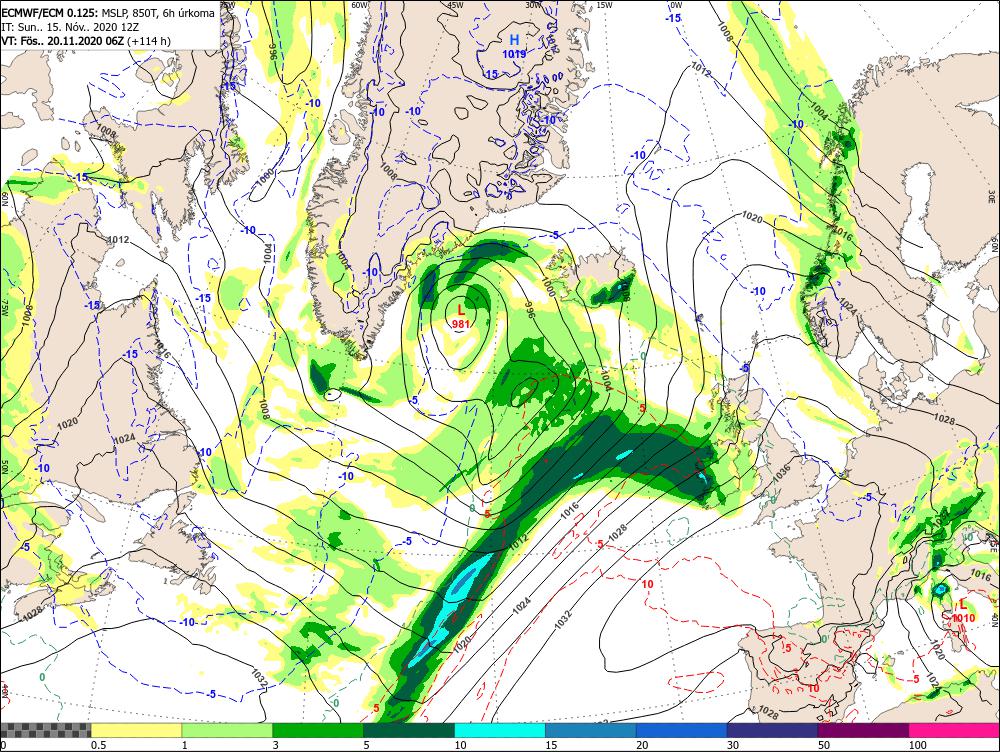This screenshot has height=752, width=1000.
Task: Click the pink 100+ legend swatch
Action: pos(954,730)
